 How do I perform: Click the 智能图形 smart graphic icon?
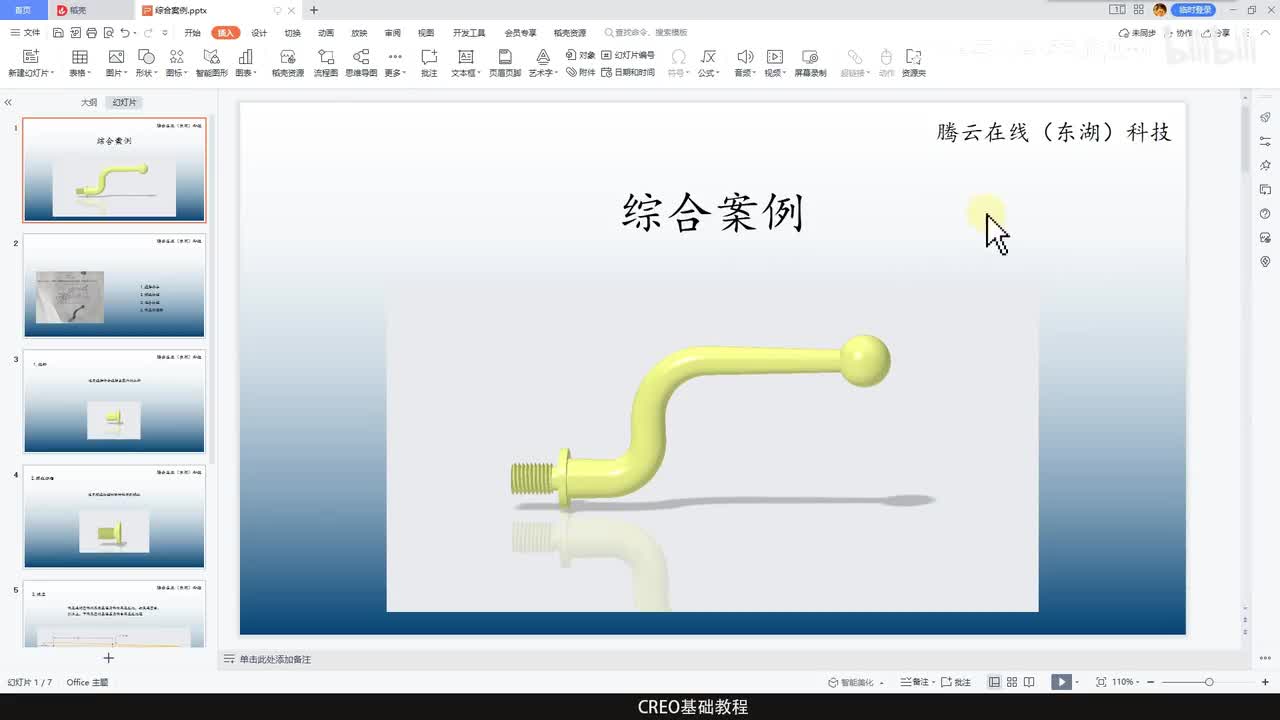click(x=211, y=56)
